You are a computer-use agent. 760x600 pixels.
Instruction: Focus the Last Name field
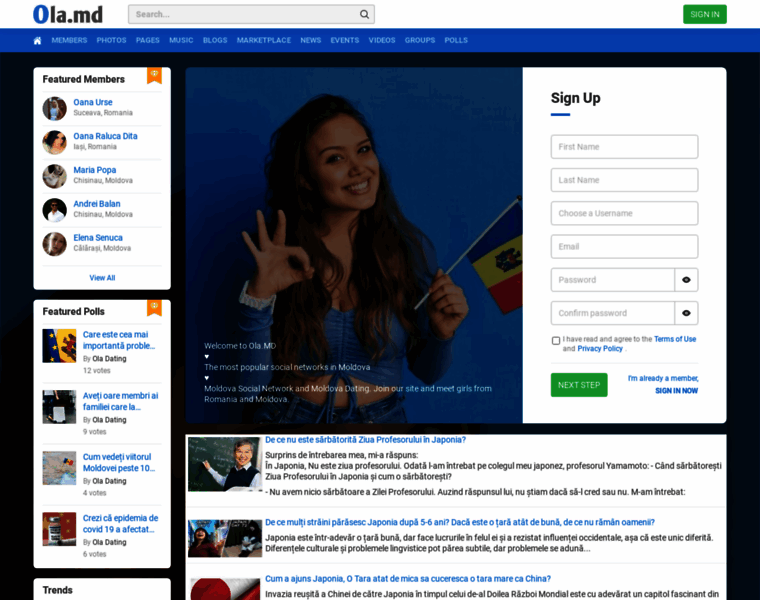[x=624, y=180]
